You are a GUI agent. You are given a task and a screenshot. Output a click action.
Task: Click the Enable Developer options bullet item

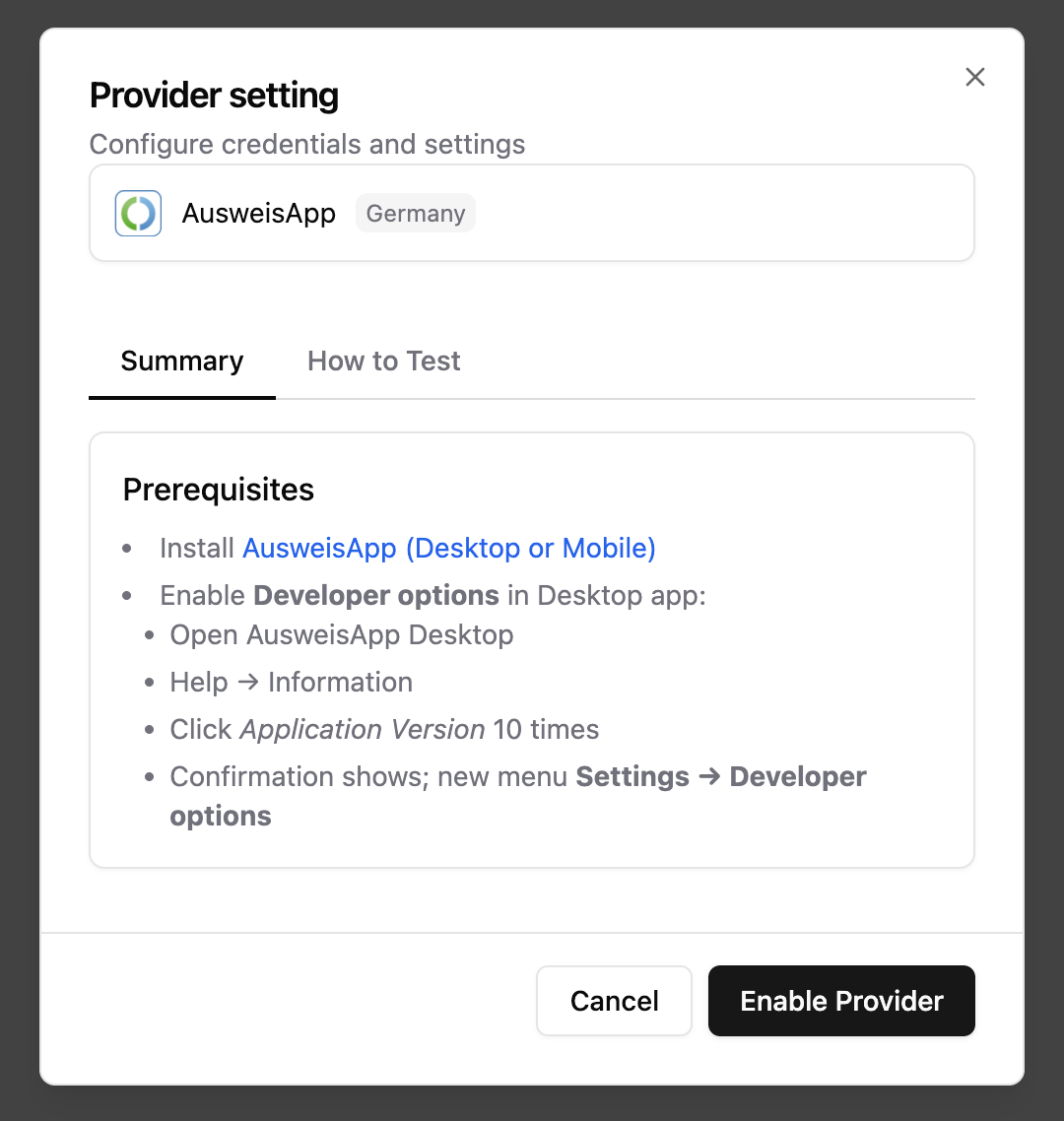(x=432, y=595)
